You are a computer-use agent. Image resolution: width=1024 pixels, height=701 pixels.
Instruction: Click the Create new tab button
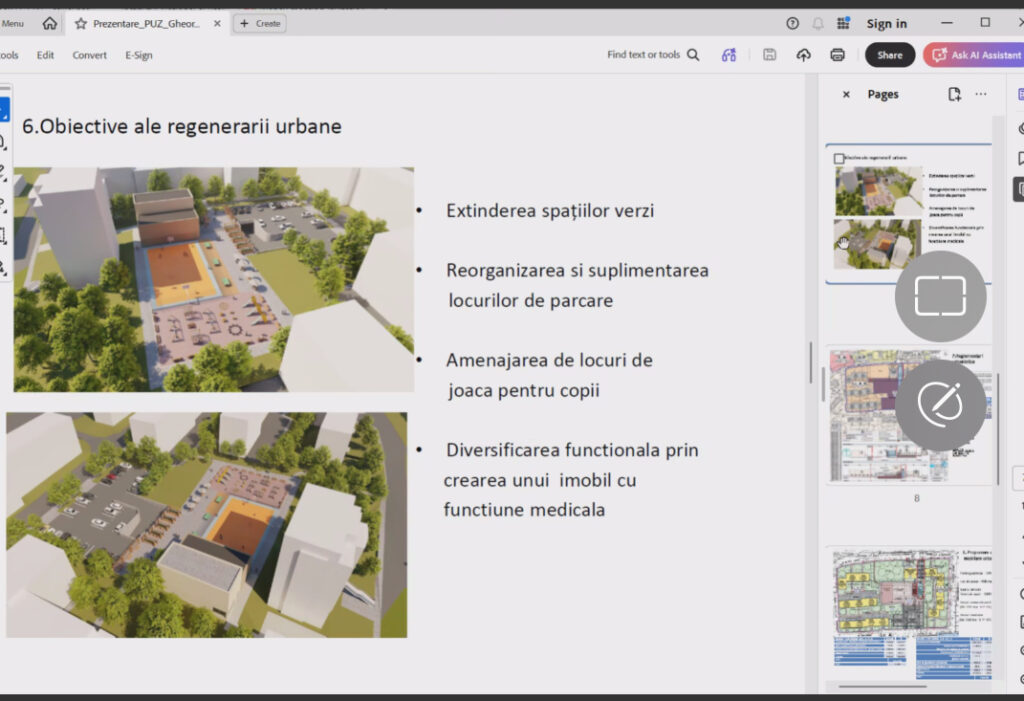(260, 24)
